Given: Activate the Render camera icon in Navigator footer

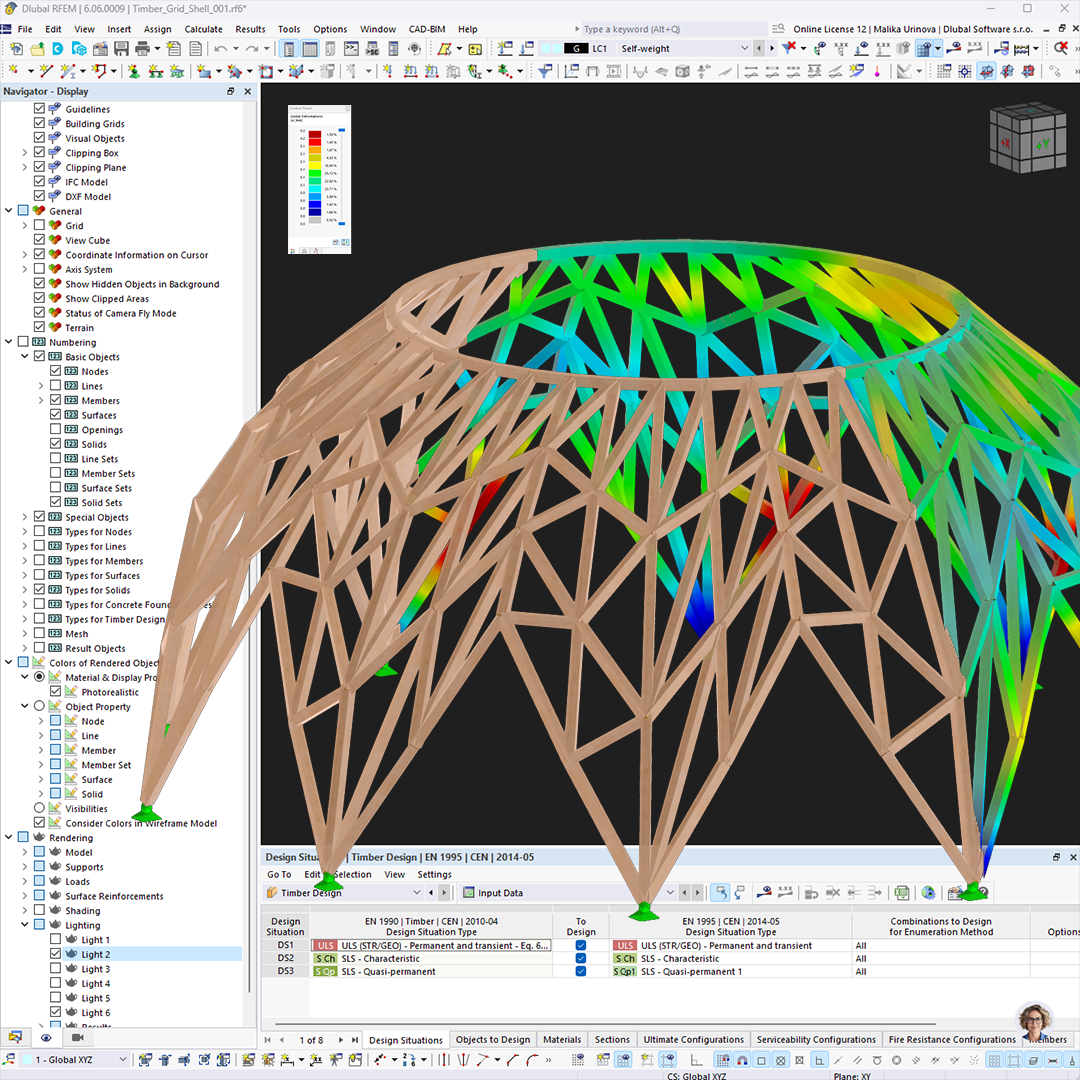Looking at the screenshot, I should coord(79,1038).
